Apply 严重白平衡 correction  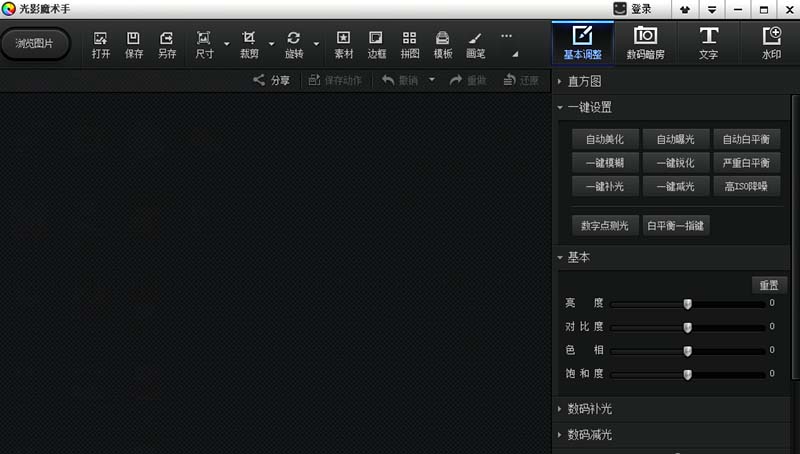click(746, 163)
